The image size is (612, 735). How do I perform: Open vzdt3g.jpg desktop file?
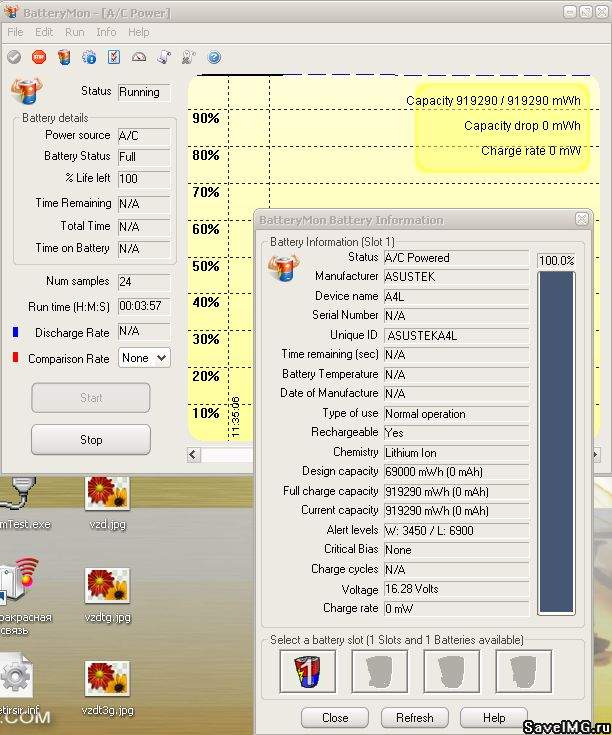coord(107,689)
